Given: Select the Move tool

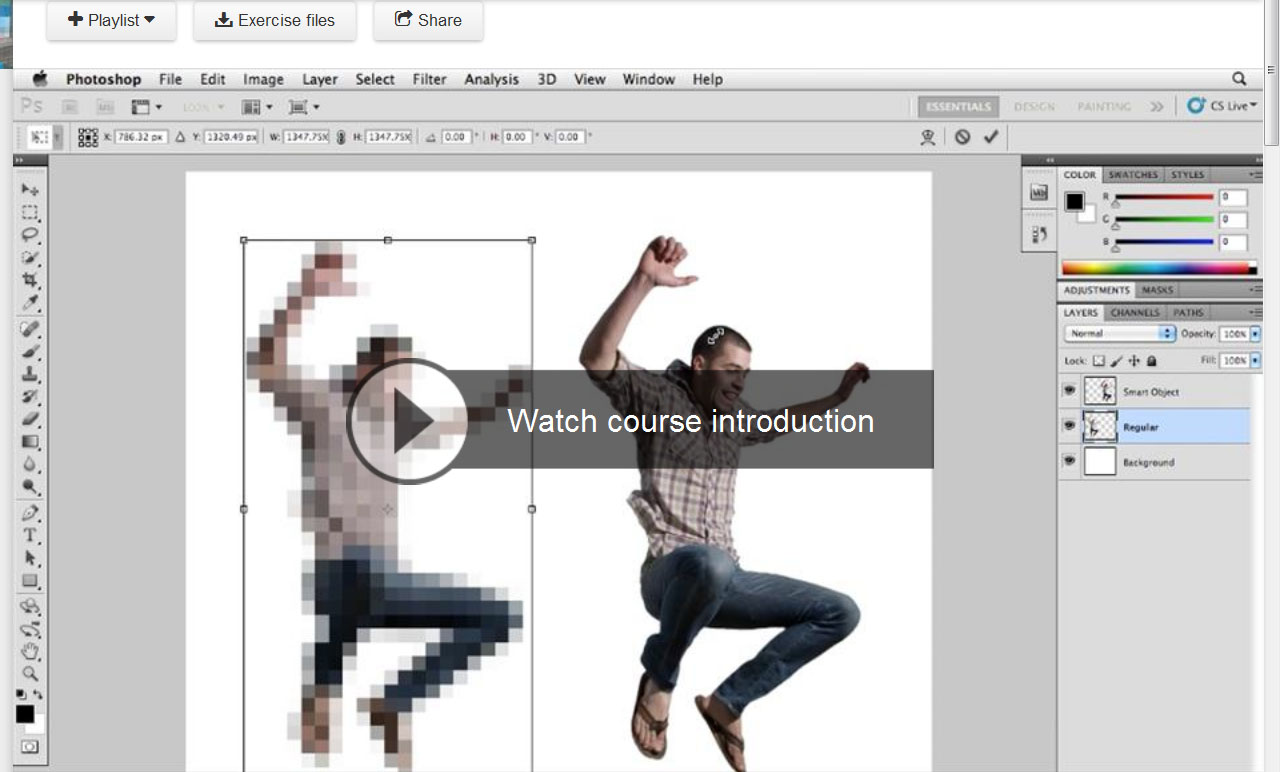Looking at the screenshot, I should [30, 190].
